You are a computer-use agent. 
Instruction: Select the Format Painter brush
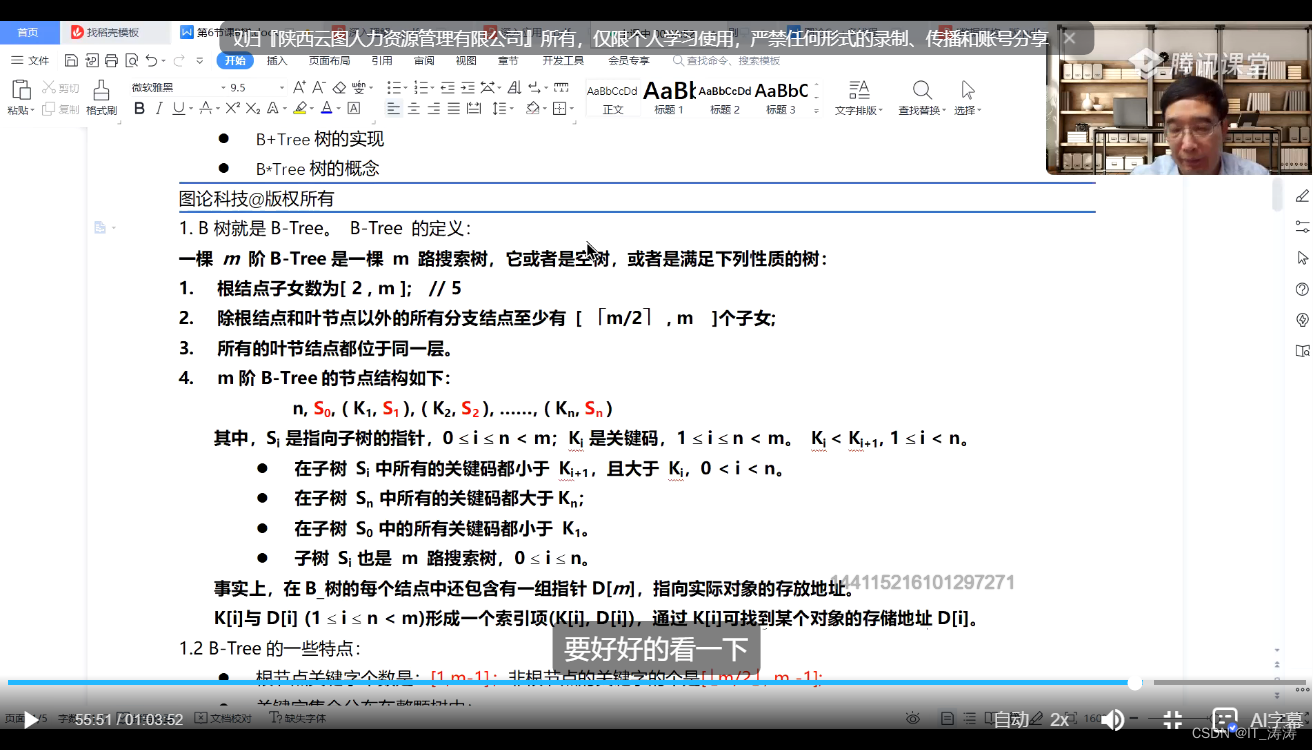tap(101, 90)
